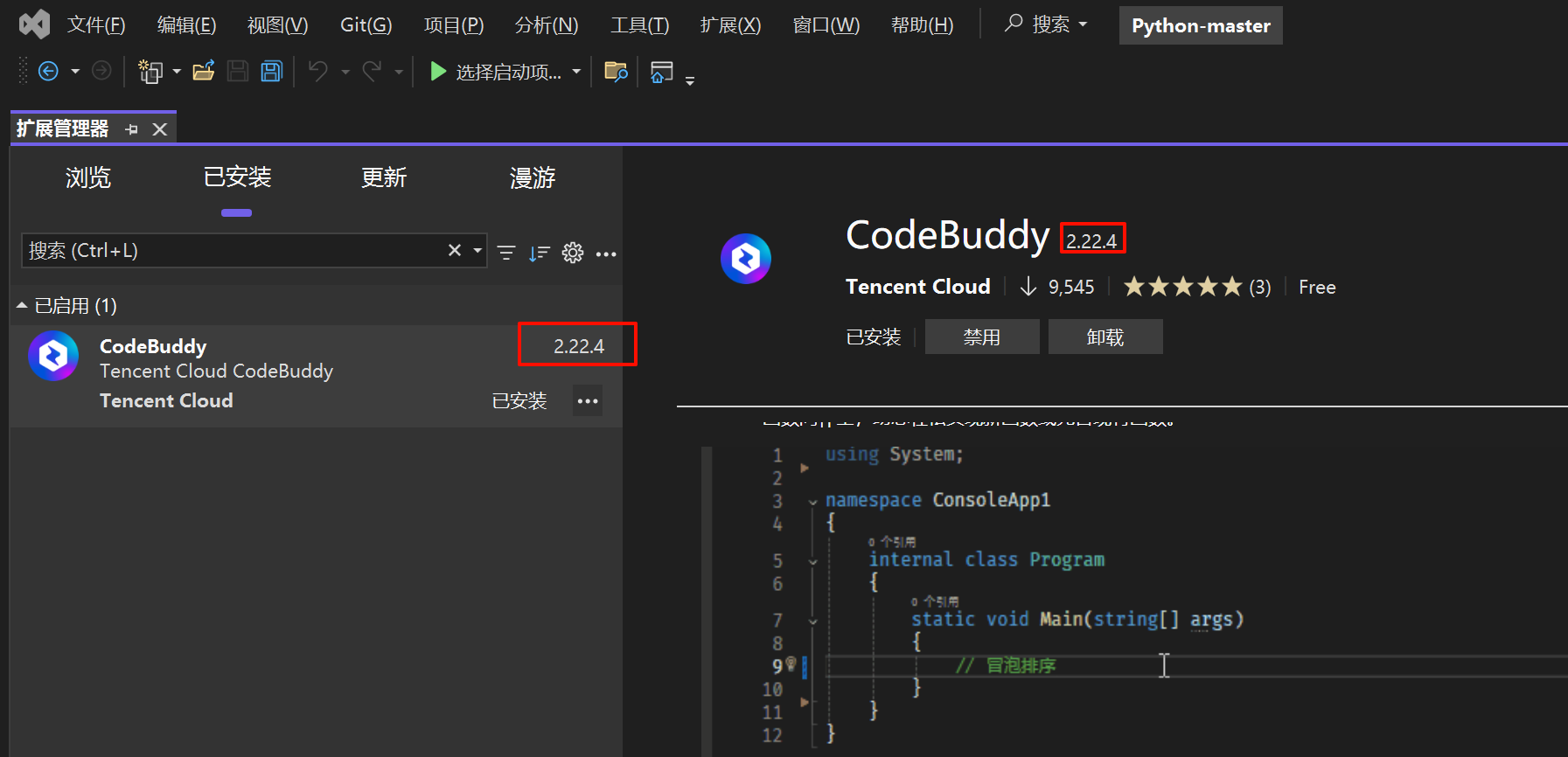Expand the search box history dropdown
Viewport: 1568px width, 757px height.
477,251
